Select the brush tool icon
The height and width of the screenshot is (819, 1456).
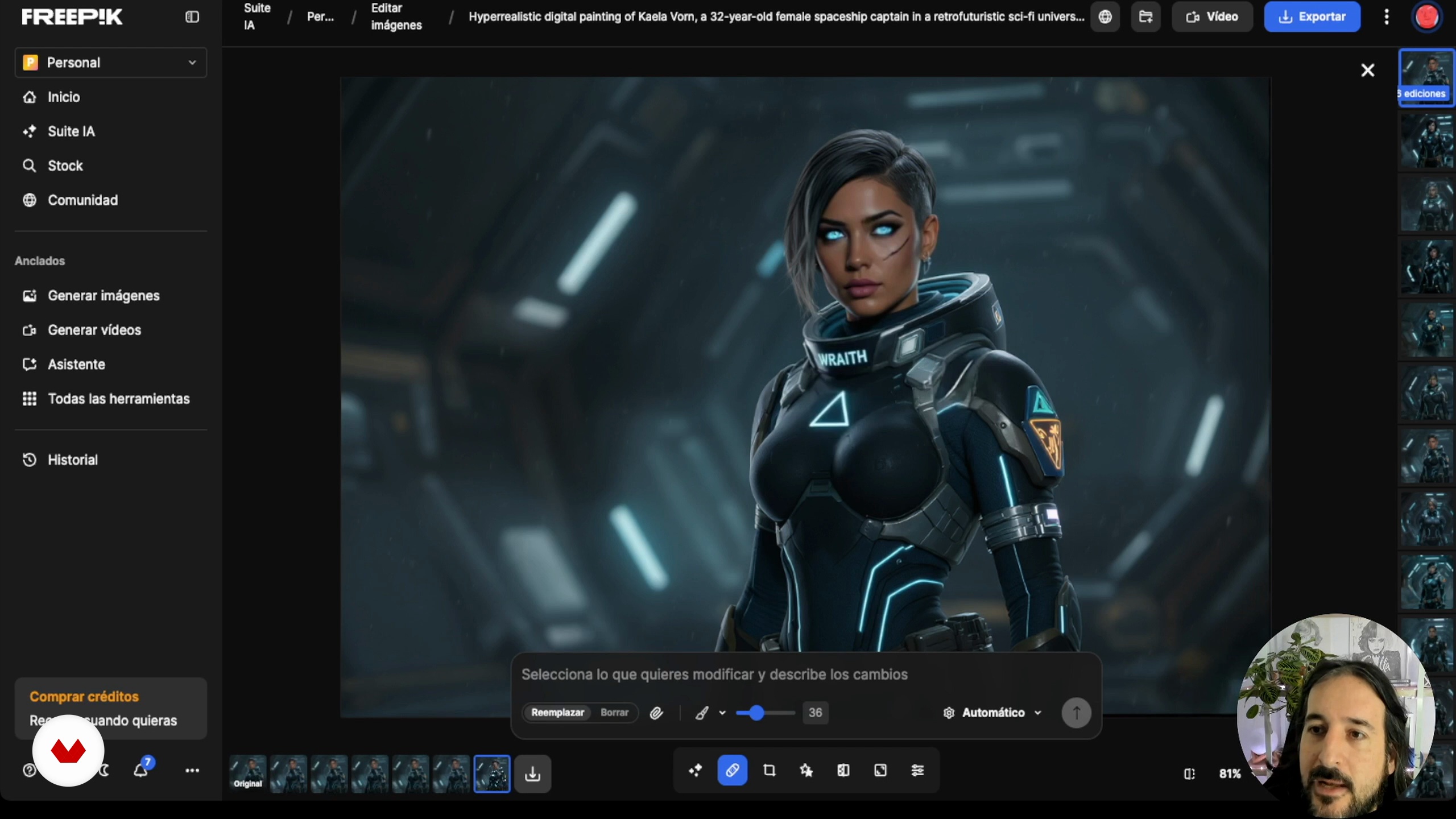tap(702, 713)
